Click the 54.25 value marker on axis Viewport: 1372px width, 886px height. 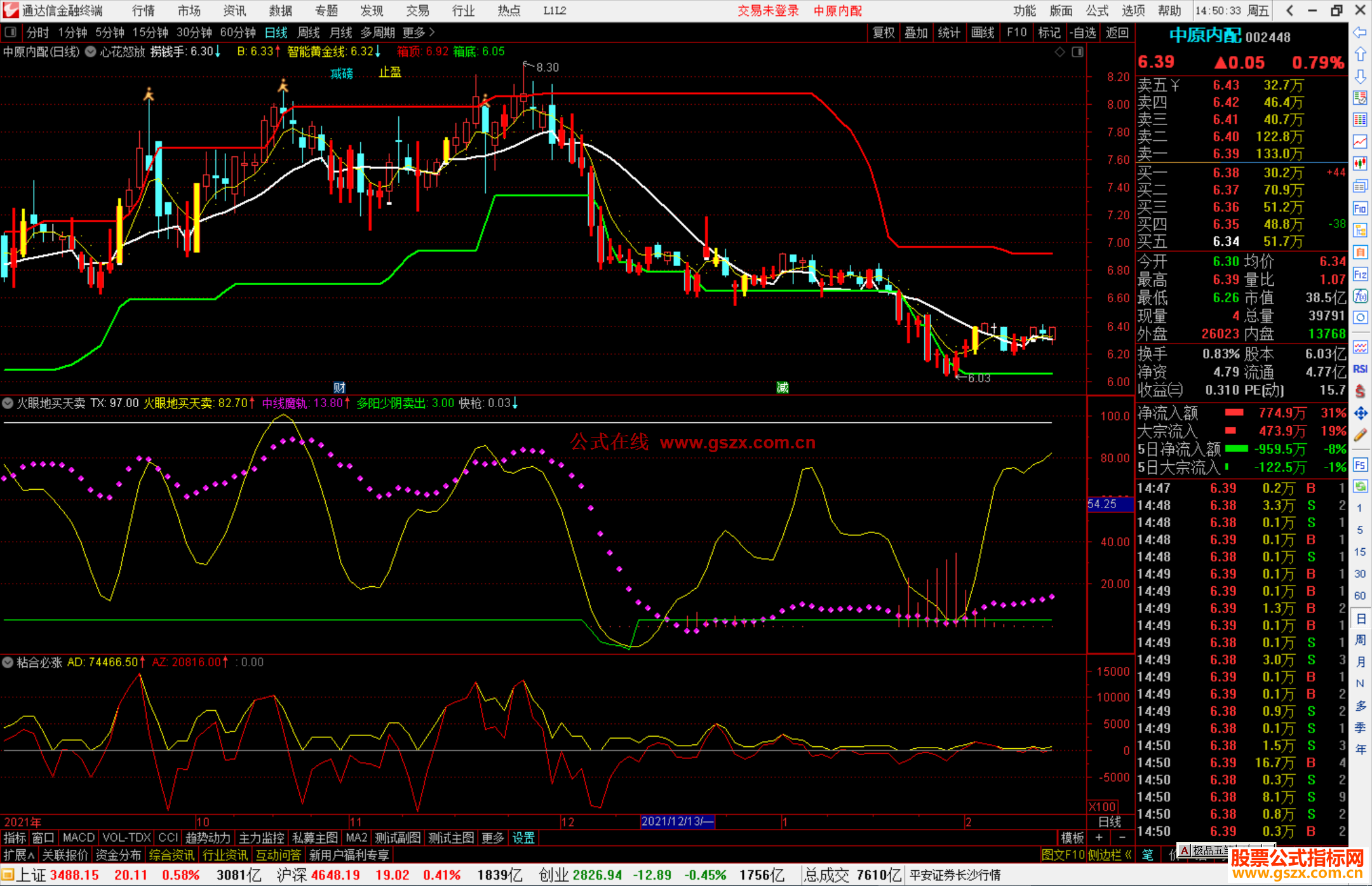click(1110, 504)
